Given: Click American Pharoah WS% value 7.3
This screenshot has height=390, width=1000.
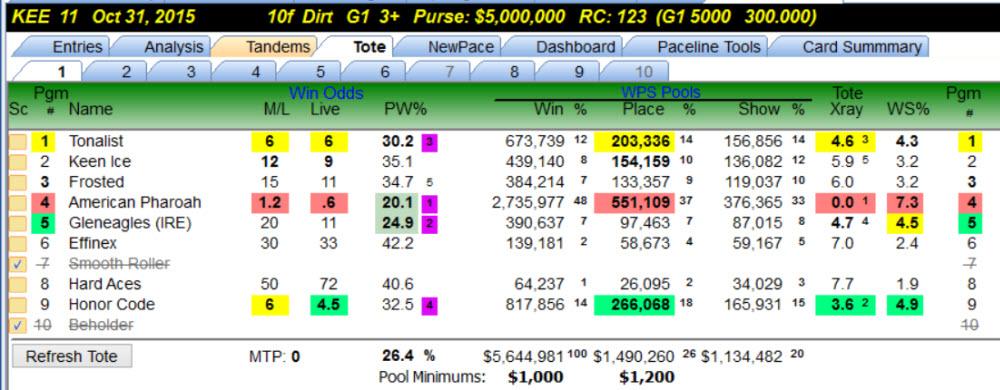Looking at the screenshot, I should click(x=904, y=203).
